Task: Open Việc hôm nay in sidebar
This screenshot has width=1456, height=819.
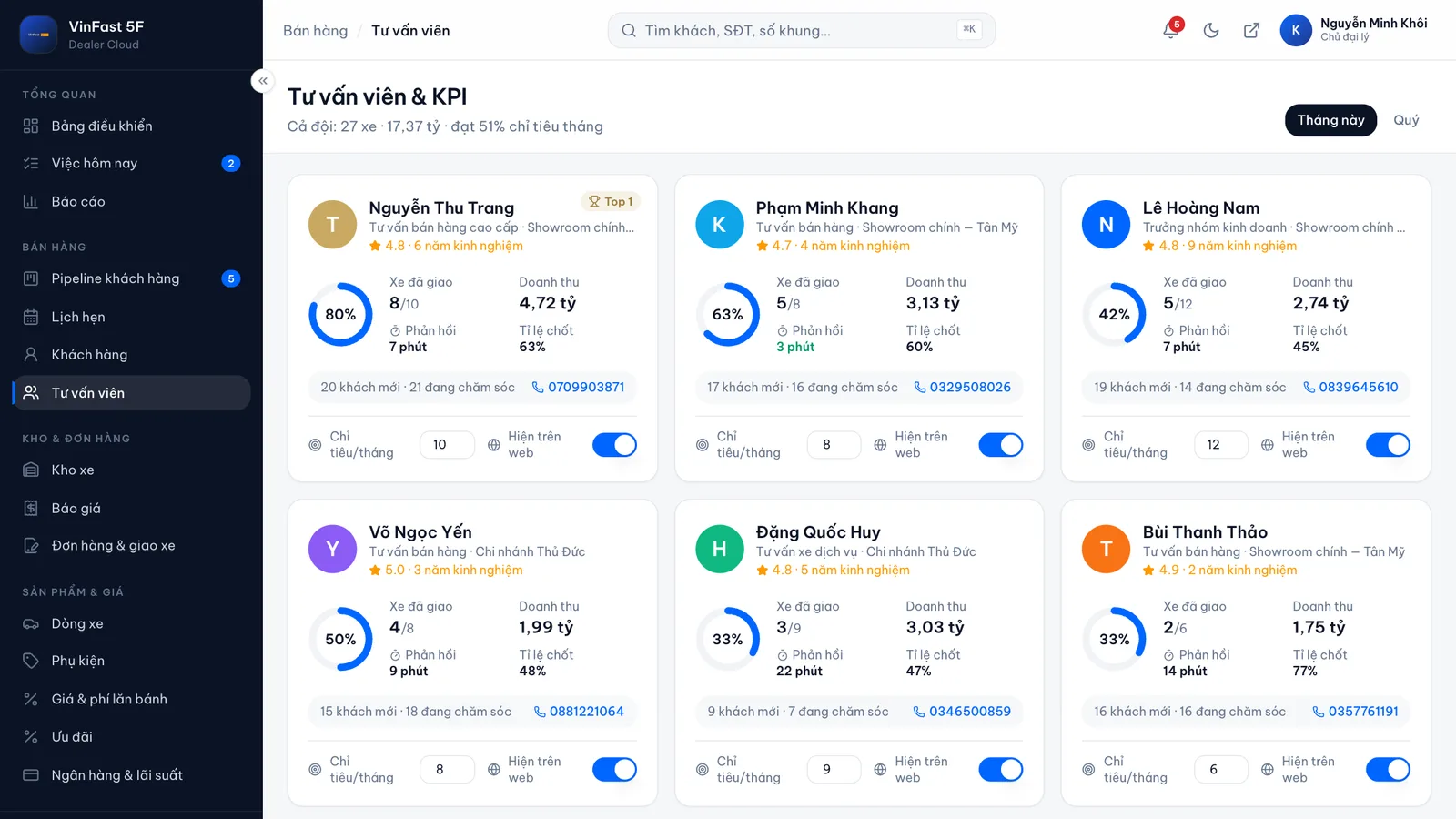Action: pos(132,163)
